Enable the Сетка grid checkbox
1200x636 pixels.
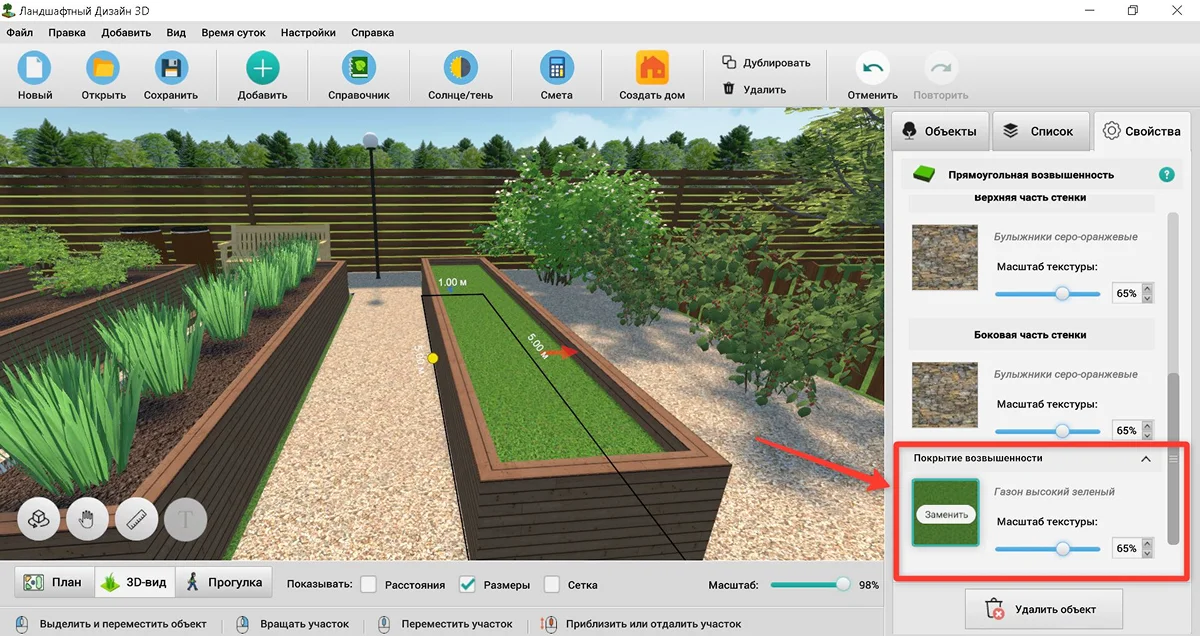point(552,584)
